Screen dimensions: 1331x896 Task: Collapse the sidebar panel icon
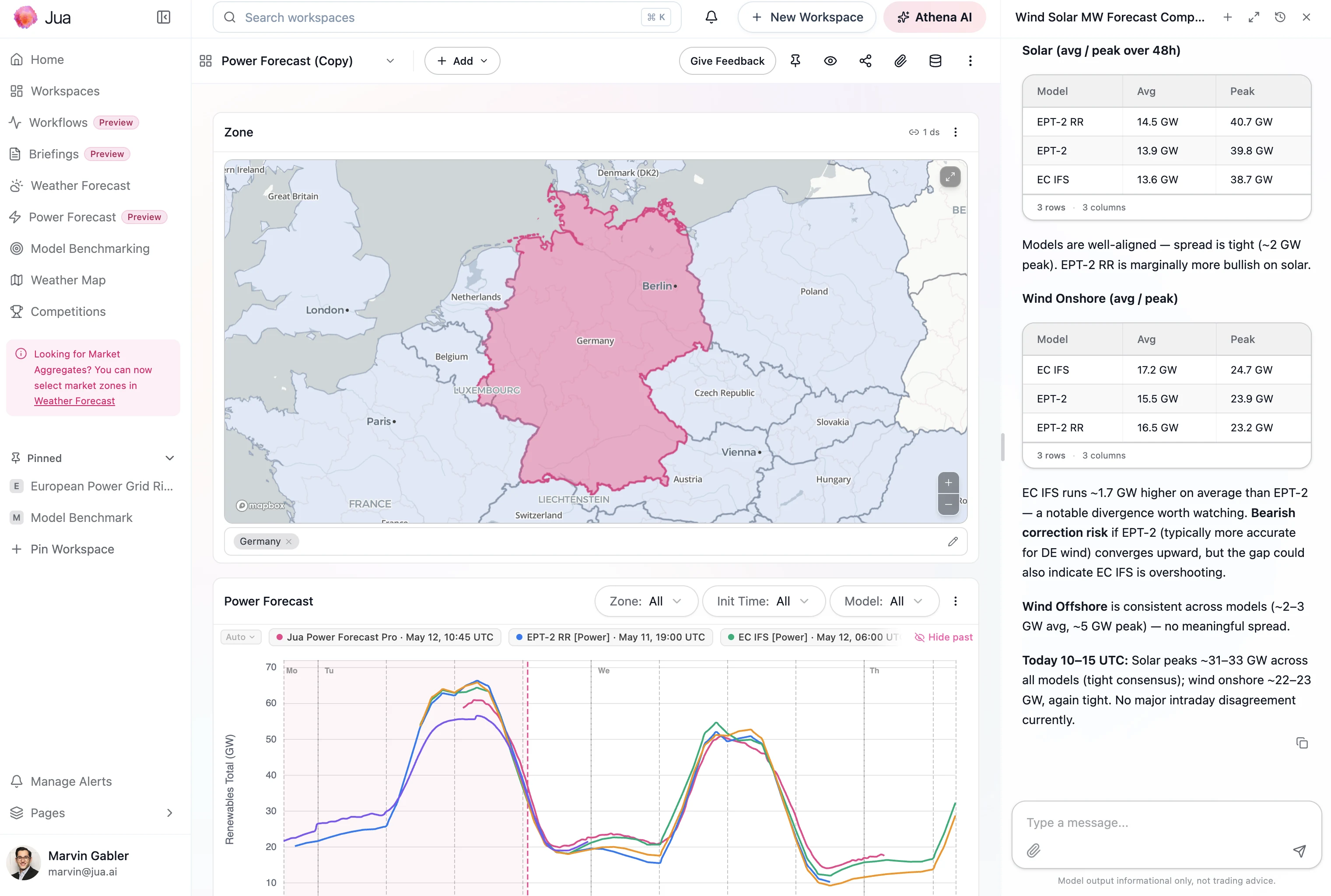coord(164,17)
